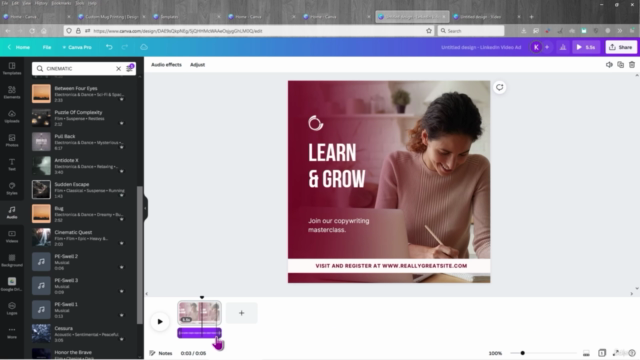Adjust audio volume speaker icon
The image size is (640, 360).
tap(609, 64)
